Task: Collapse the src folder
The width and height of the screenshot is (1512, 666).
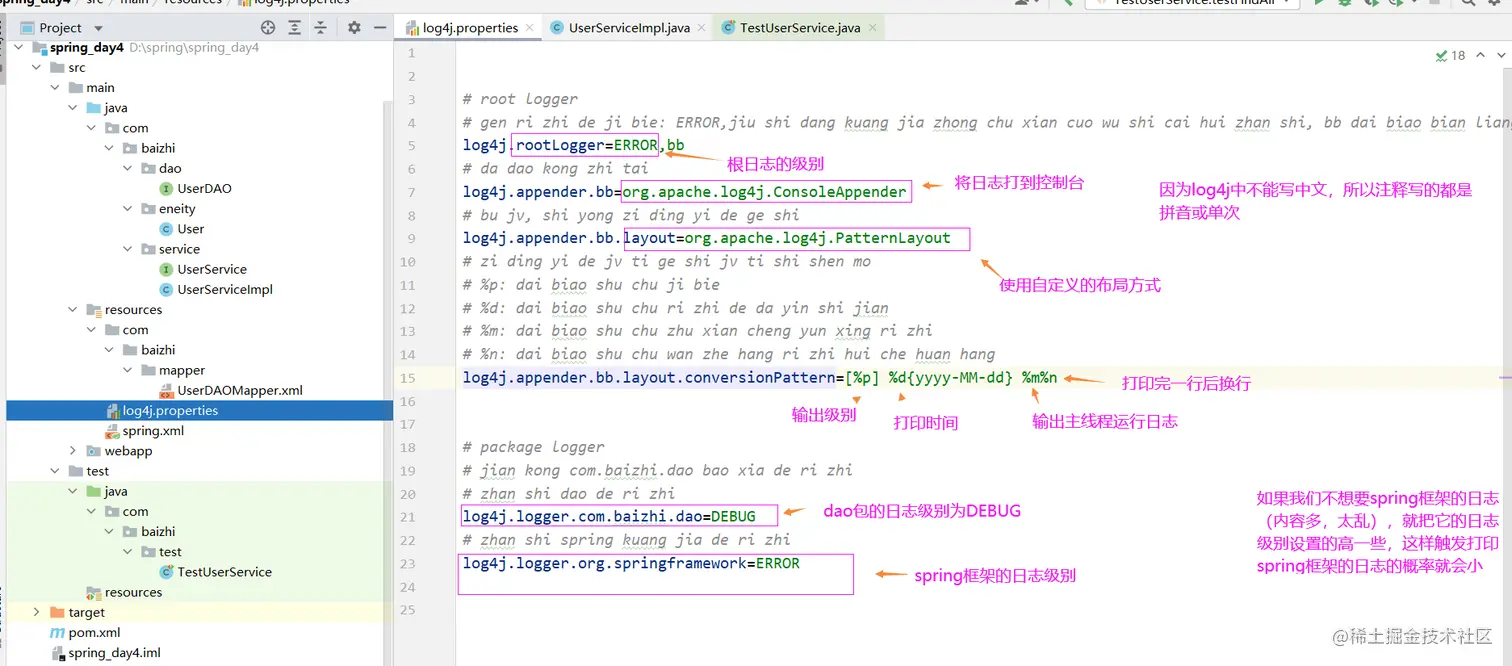Action: (x=37, y=67)
